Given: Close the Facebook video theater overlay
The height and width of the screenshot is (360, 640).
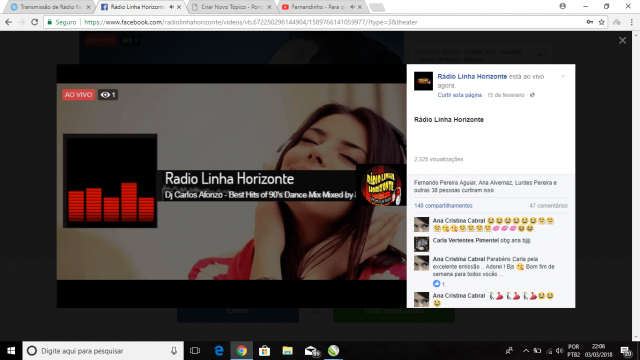Looking at the screenshot, I should tap(622, 40).
